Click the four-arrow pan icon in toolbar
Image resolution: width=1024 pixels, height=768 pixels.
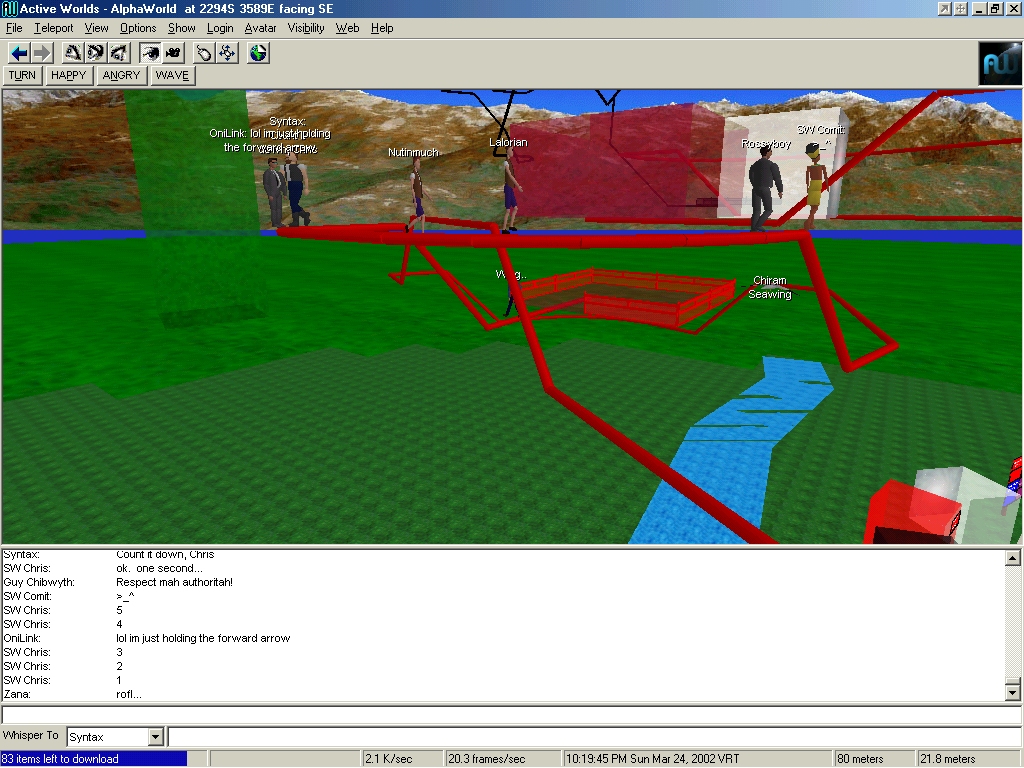click(x=227, y=53)
